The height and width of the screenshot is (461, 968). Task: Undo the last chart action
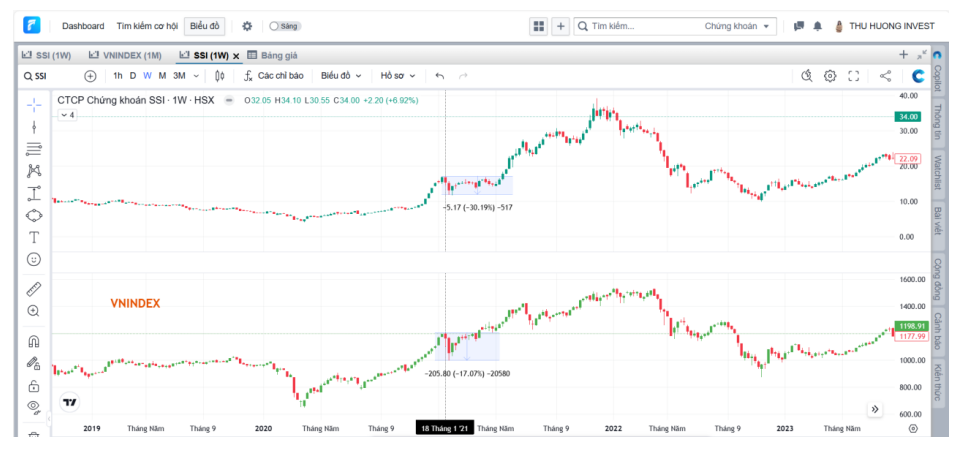click(x=440, y=76)
